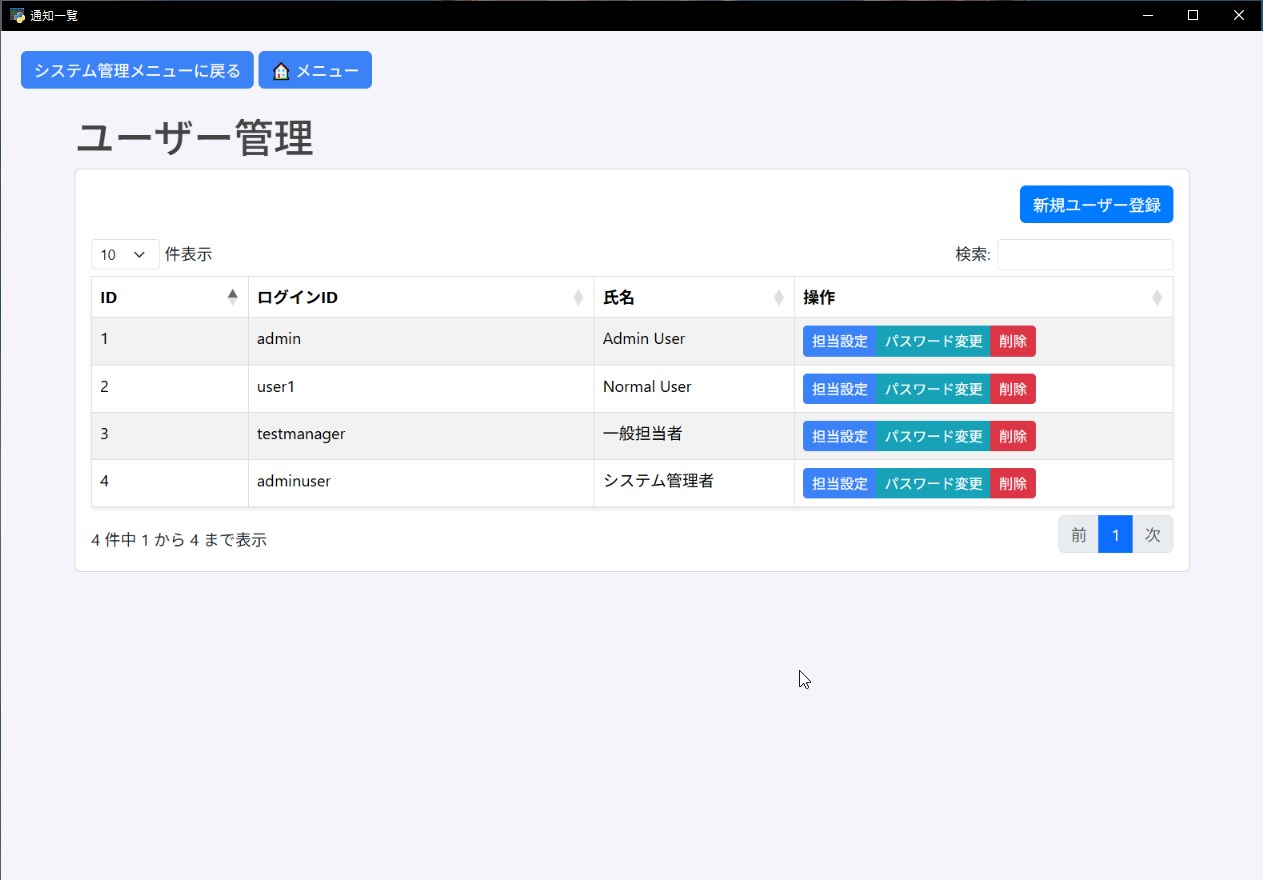Click システム管理メニューに戻る button

click(x=136, y=70)
